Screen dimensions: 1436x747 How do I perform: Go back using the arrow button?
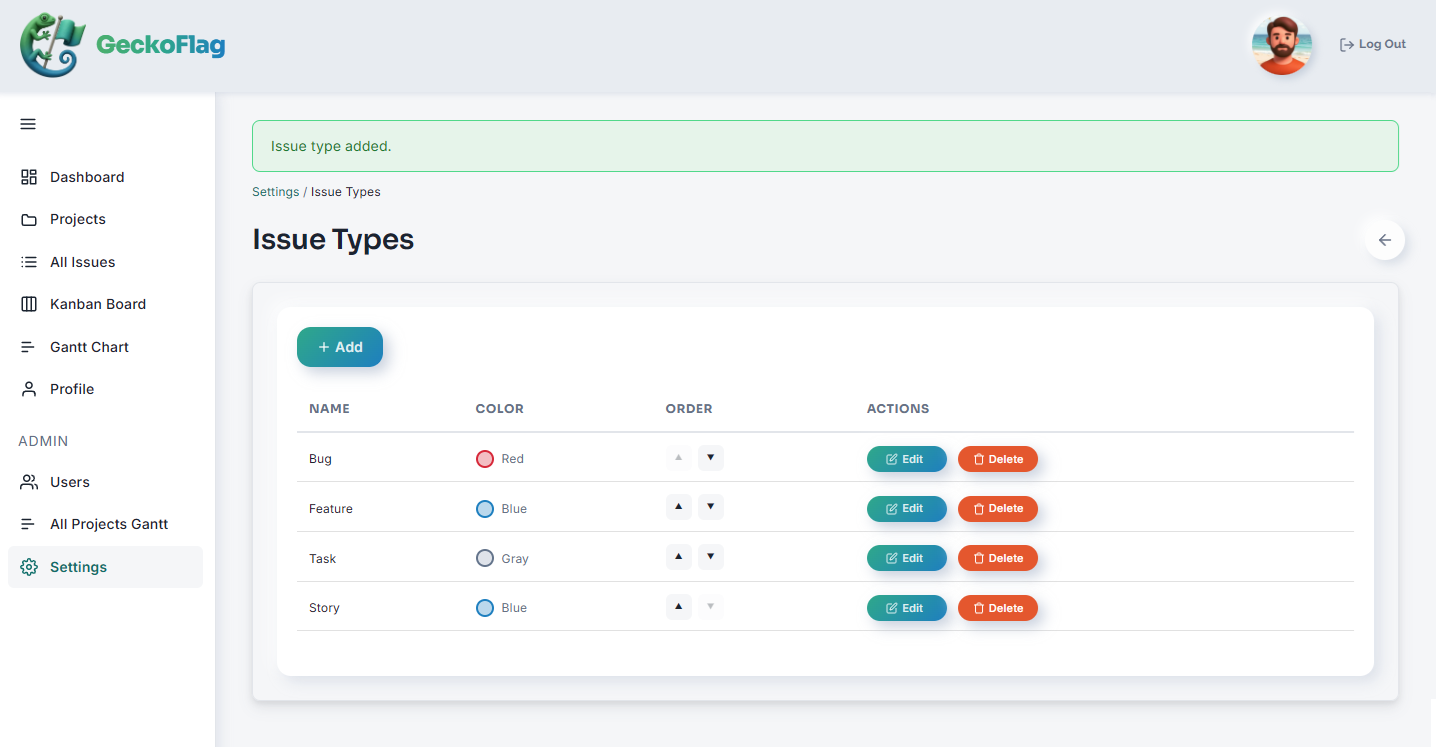pos(1385,240)
